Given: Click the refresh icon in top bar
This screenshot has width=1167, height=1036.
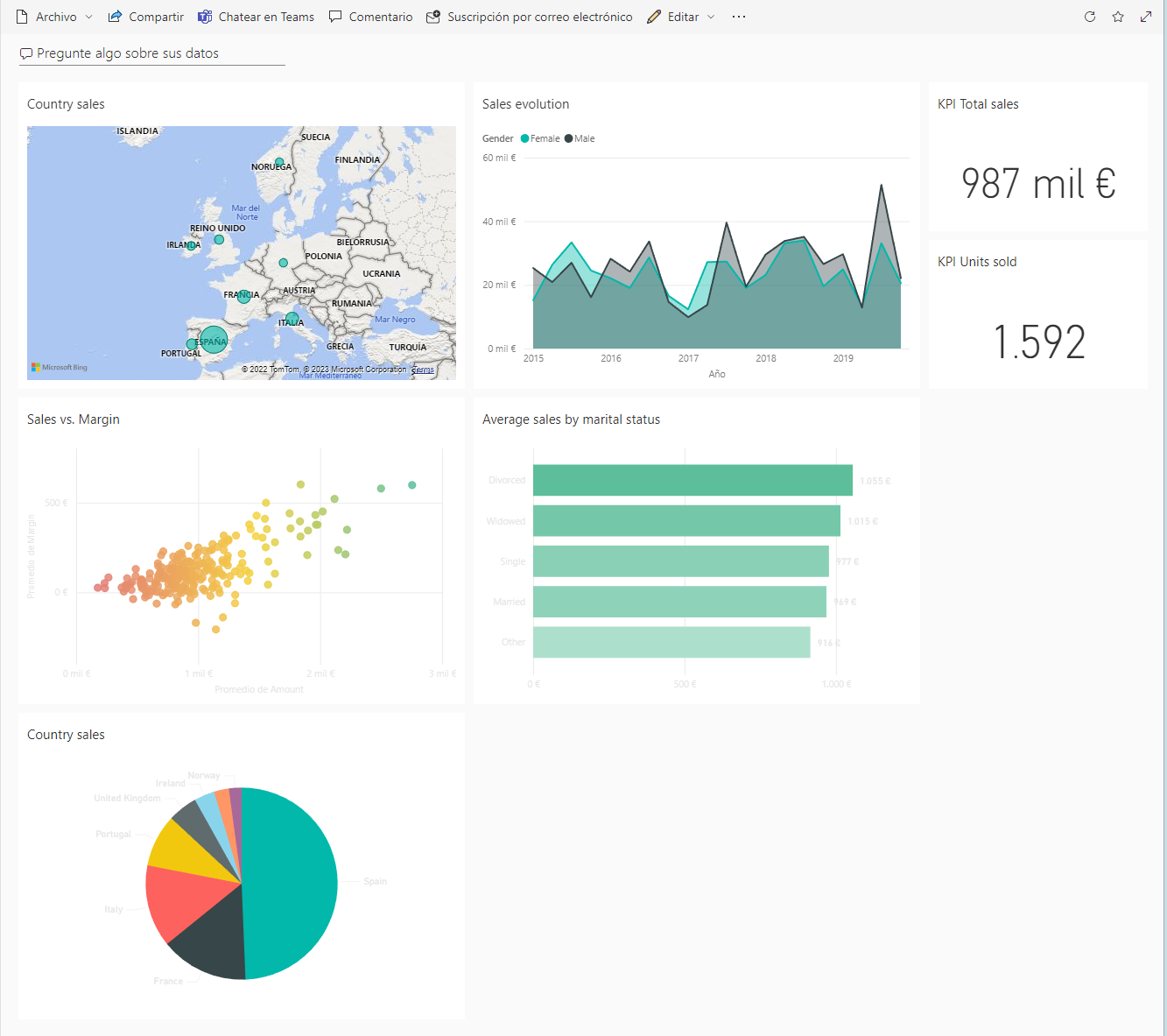Looking at the screenshot, I should point(1090,17).
